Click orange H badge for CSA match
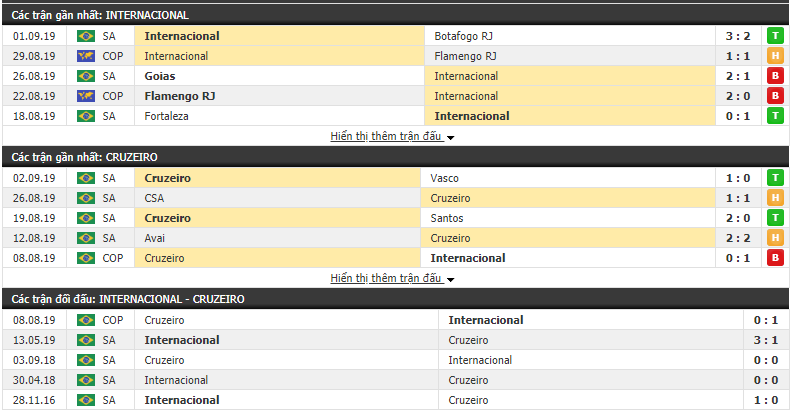Viewport: 790px width, 410px height. point(775,198)
